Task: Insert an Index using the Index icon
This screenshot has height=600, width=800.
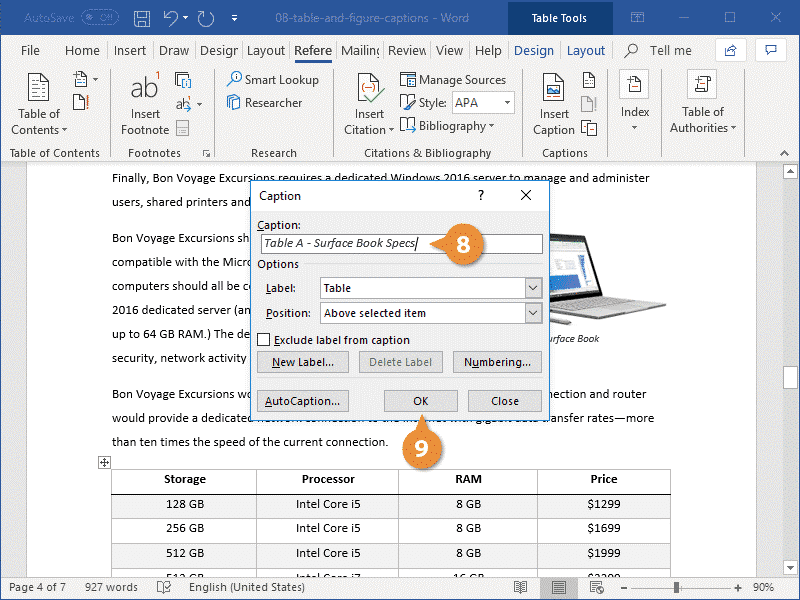Action: 634,100
